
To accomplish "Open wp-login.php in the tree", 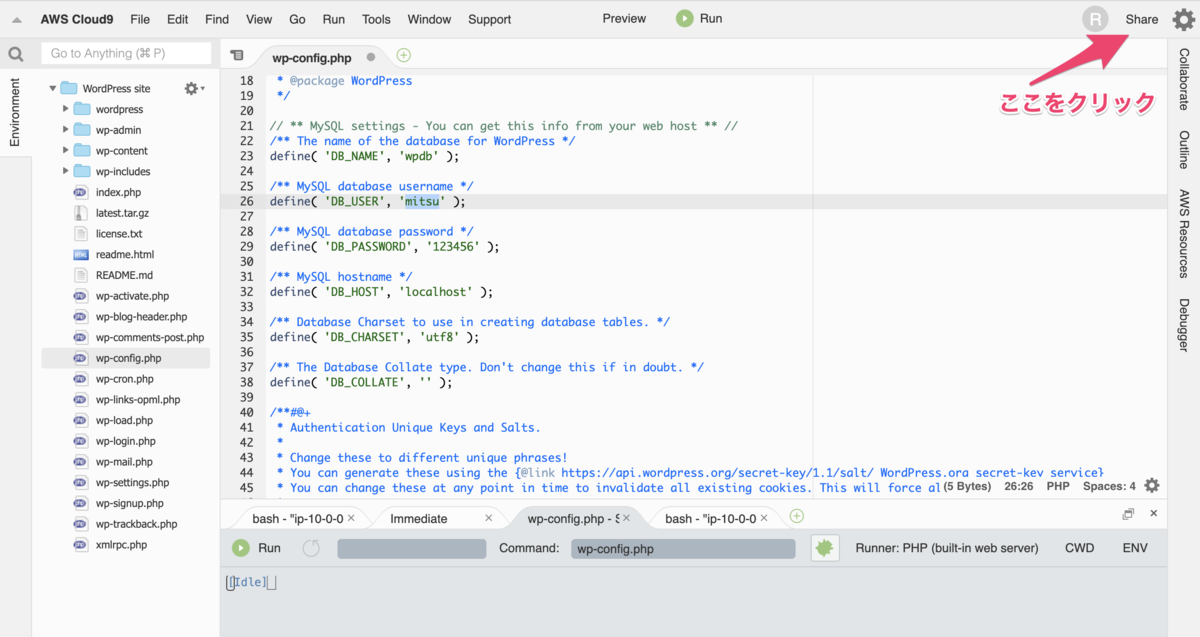I will tap(125, 441).
